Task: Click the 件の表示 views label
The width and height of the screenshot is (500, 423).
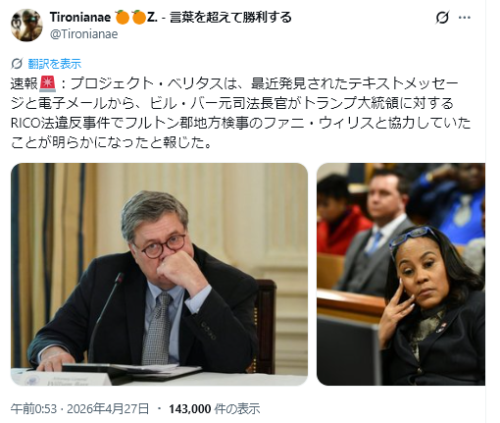Action: pos(237,409)
